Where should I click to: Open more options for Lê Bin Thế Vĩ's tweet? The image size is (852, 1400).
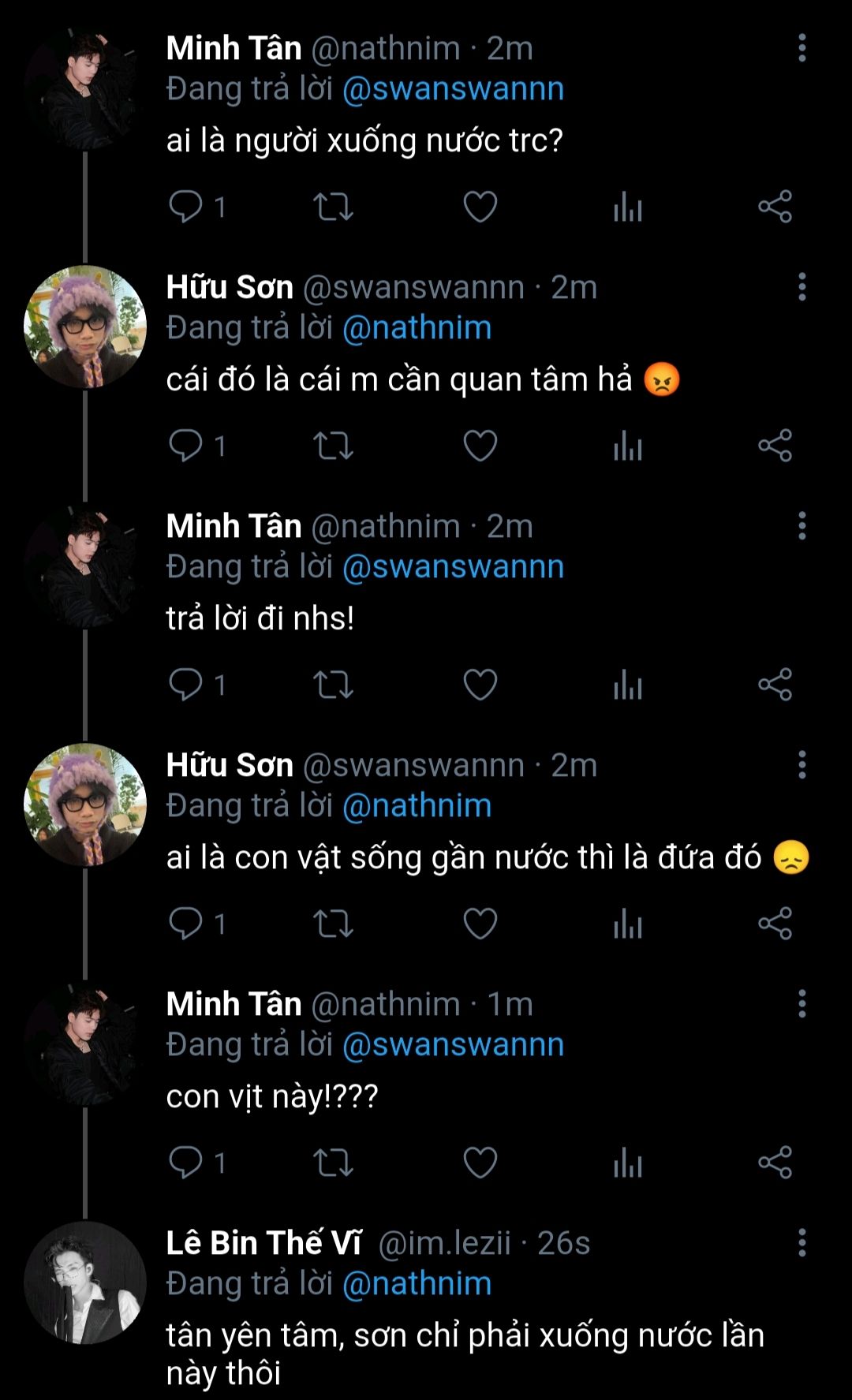pyautogui.click(x=802, y=1243)
